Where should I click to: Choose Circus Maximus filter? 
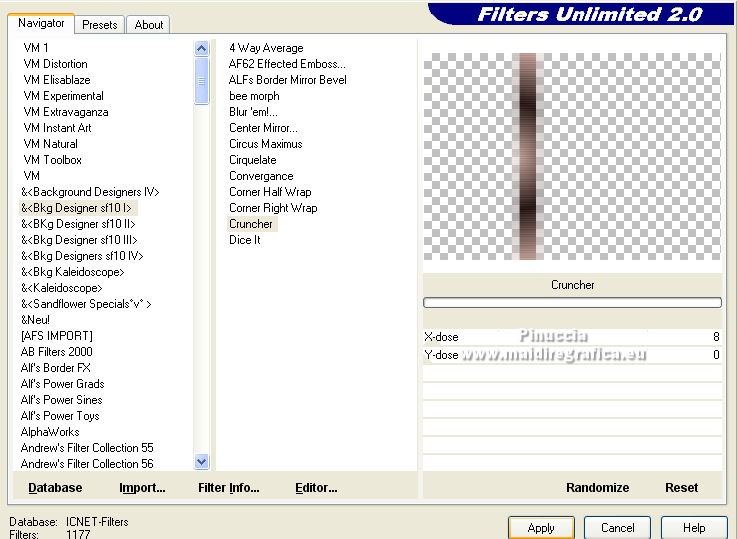266,143
